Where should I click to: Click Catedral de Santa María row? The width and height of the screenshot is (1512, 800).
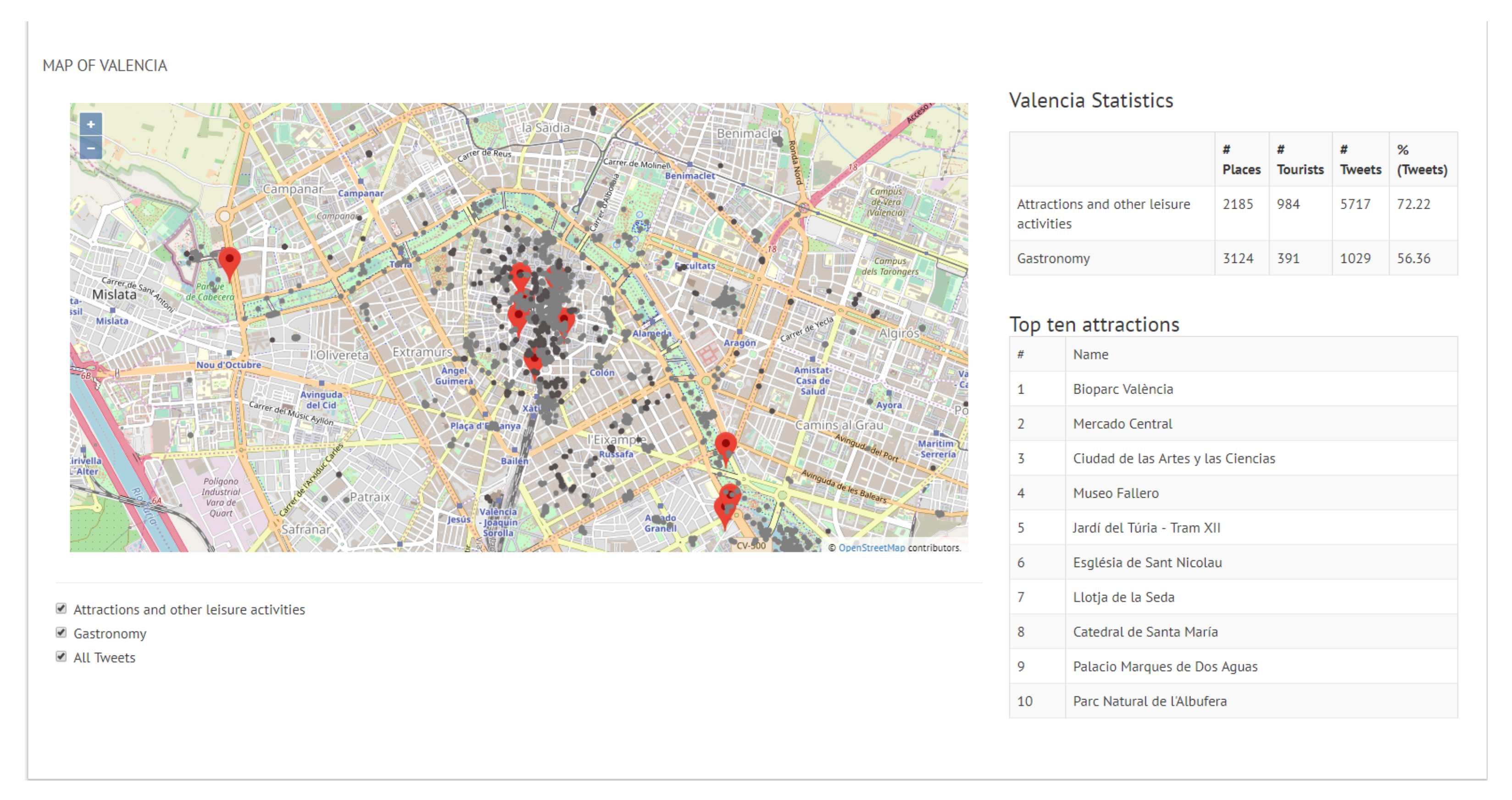click(1145, 632)
